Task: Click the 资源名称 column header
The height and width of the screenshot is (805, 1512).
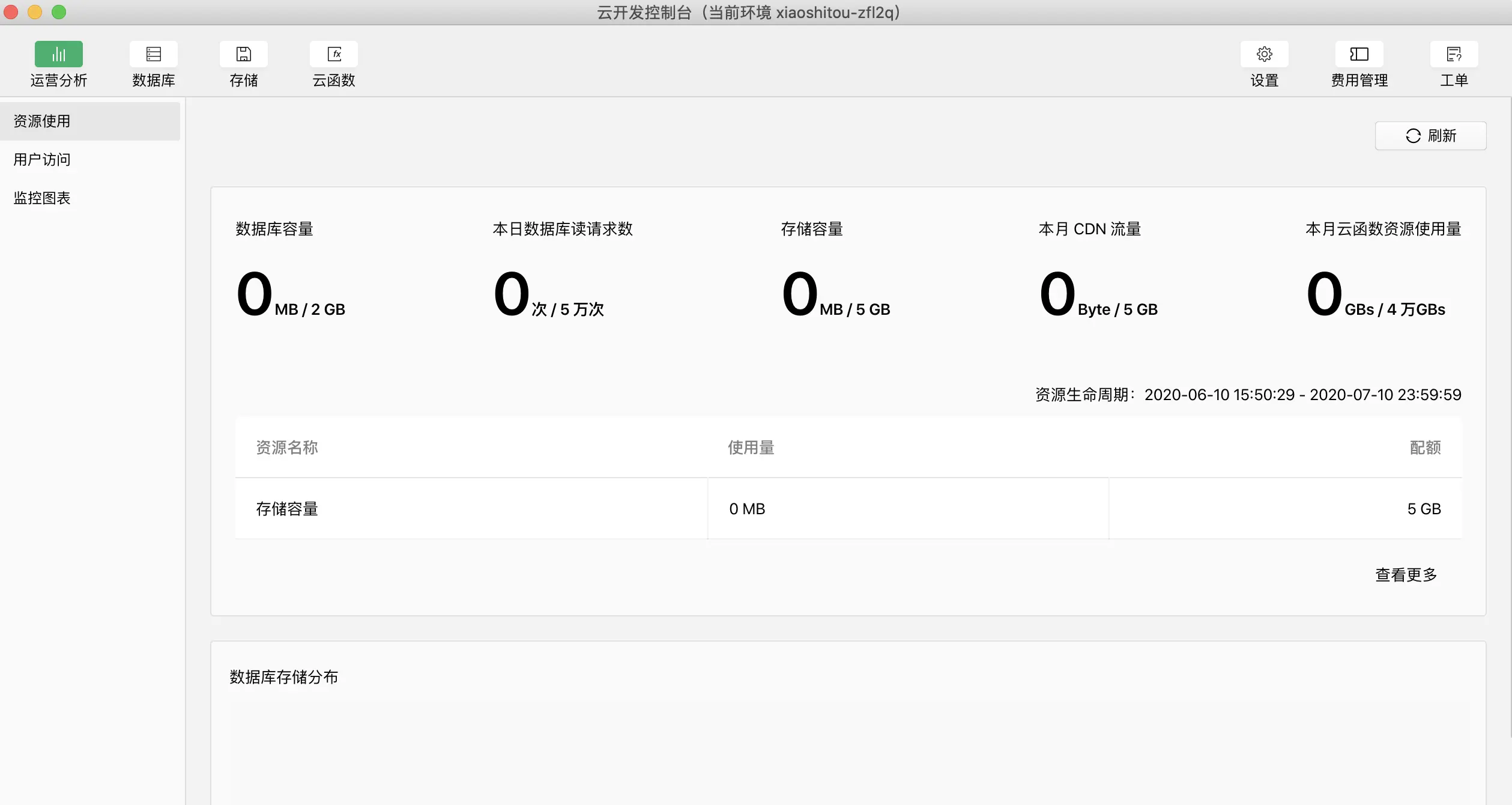Action: coord(287,448)
